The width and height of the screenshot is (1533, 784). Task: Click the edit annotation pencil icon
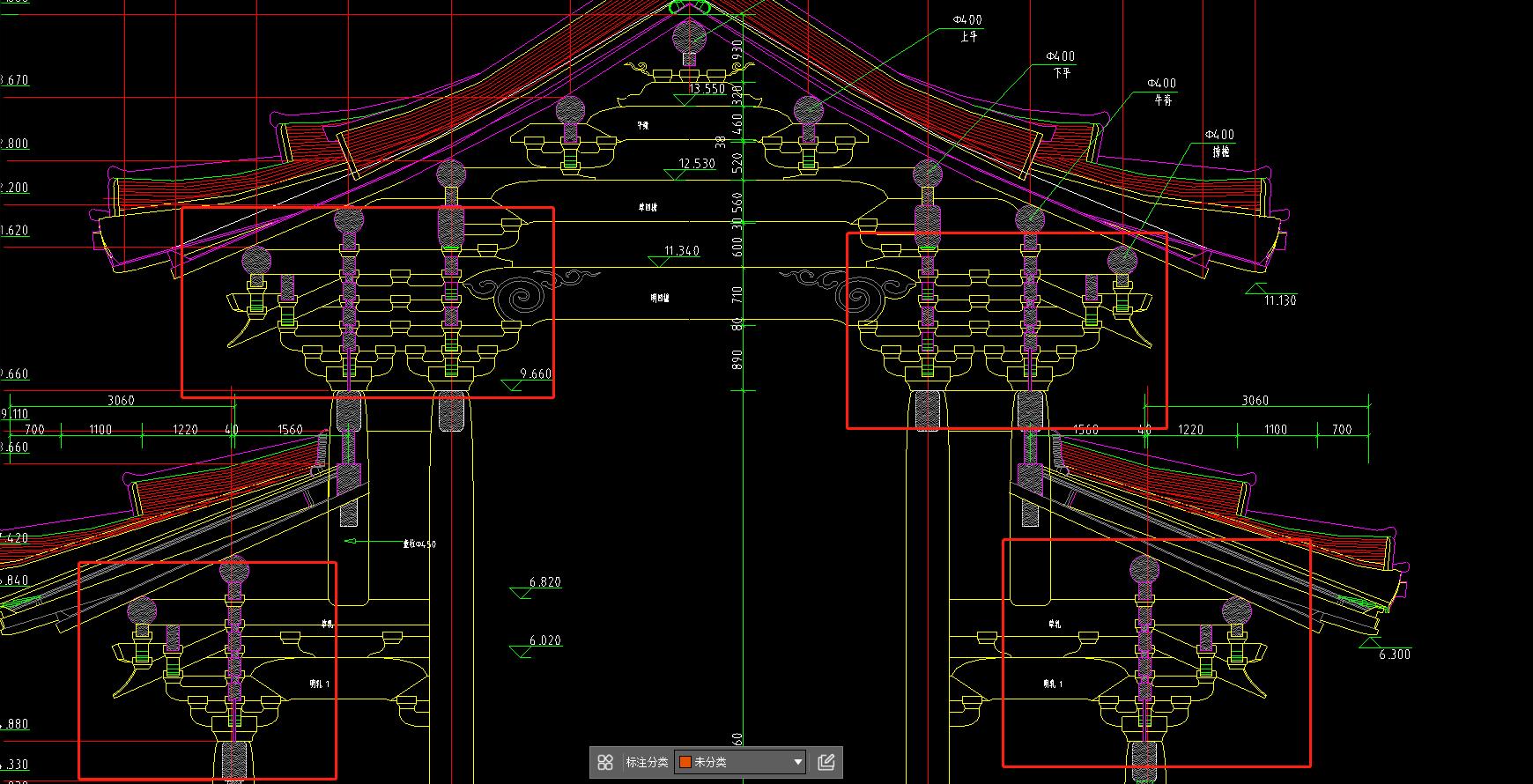tap(826, 762)
